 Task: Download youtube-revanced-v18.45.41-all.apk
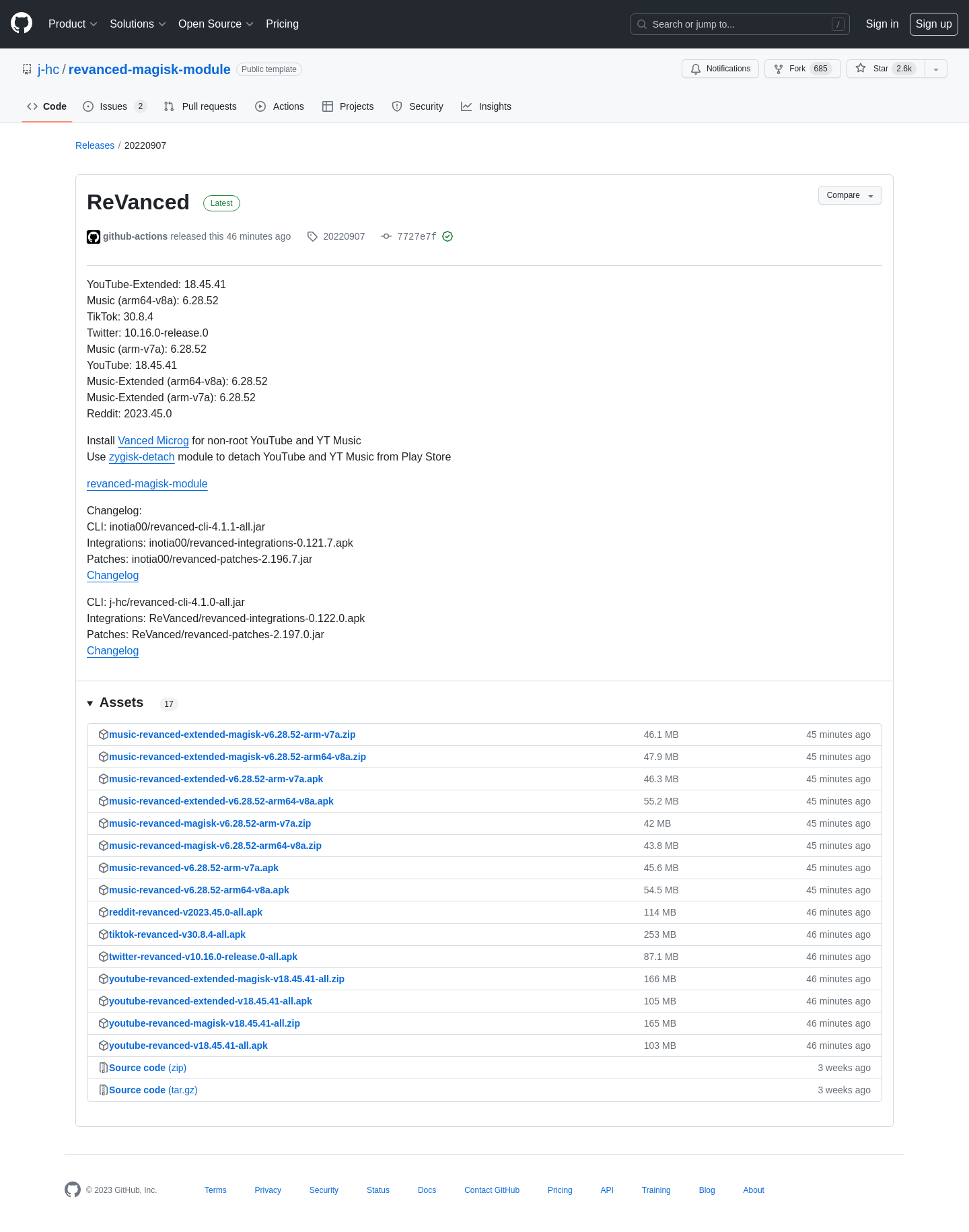188,1046
